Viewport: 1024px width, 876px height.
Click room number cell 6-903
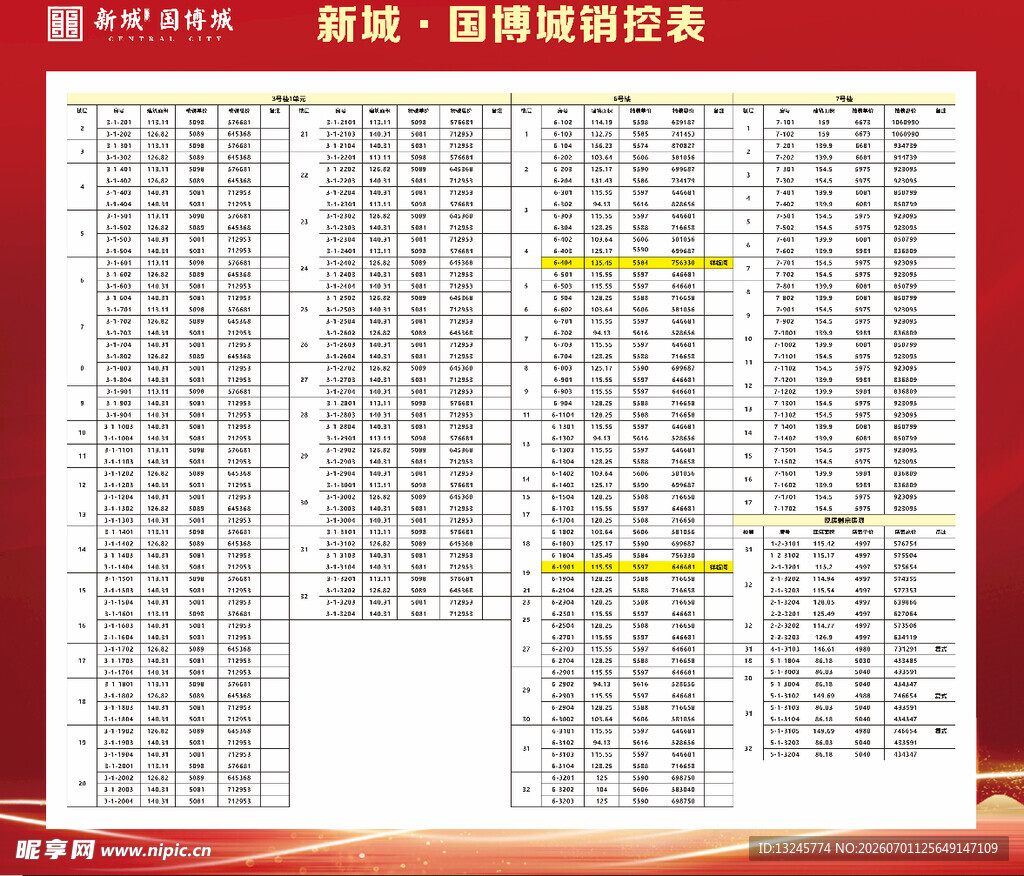coord(563,391)
